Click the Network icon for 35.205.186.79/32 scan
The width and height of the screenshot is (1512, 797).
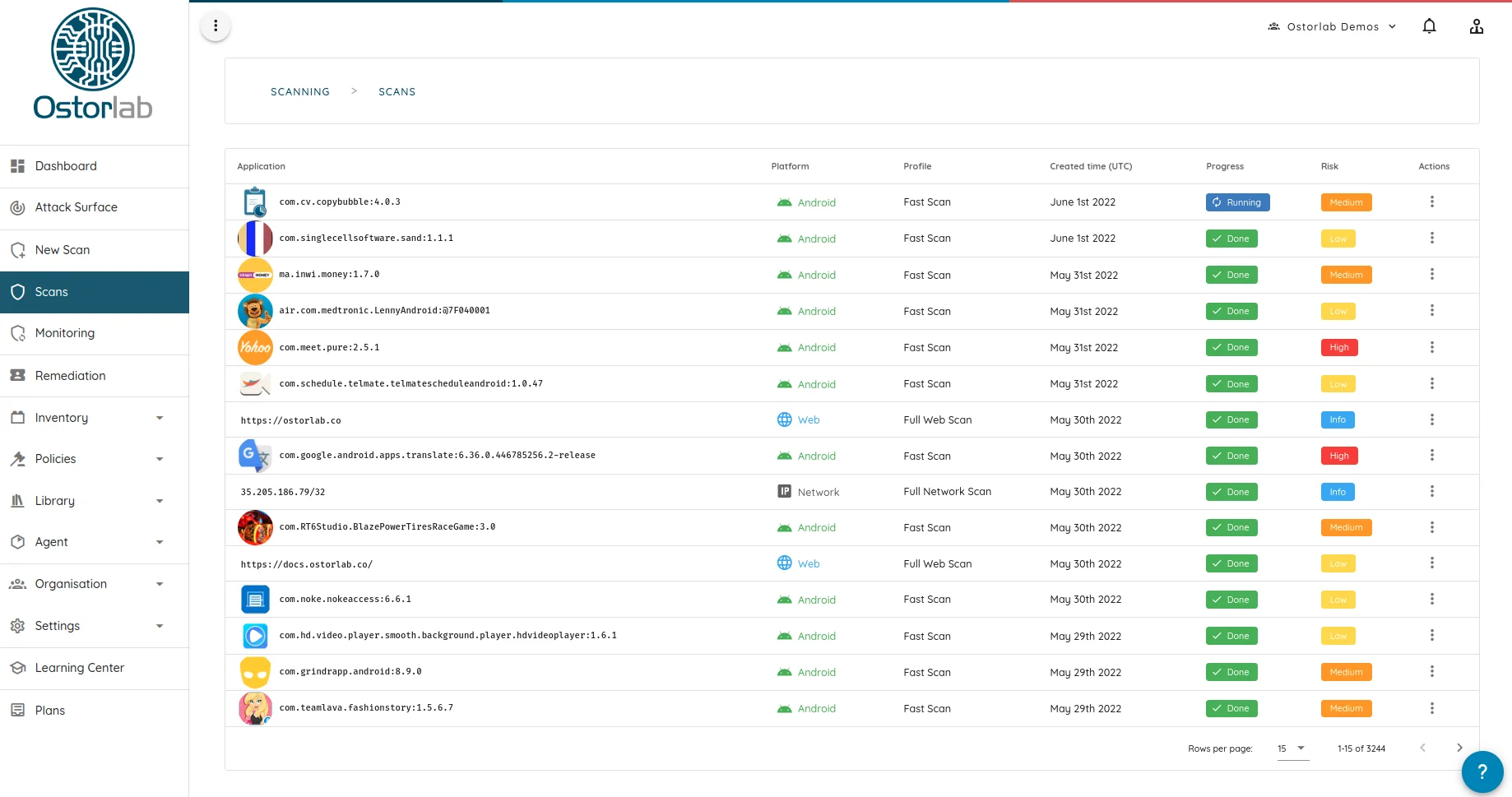(783, 491)
